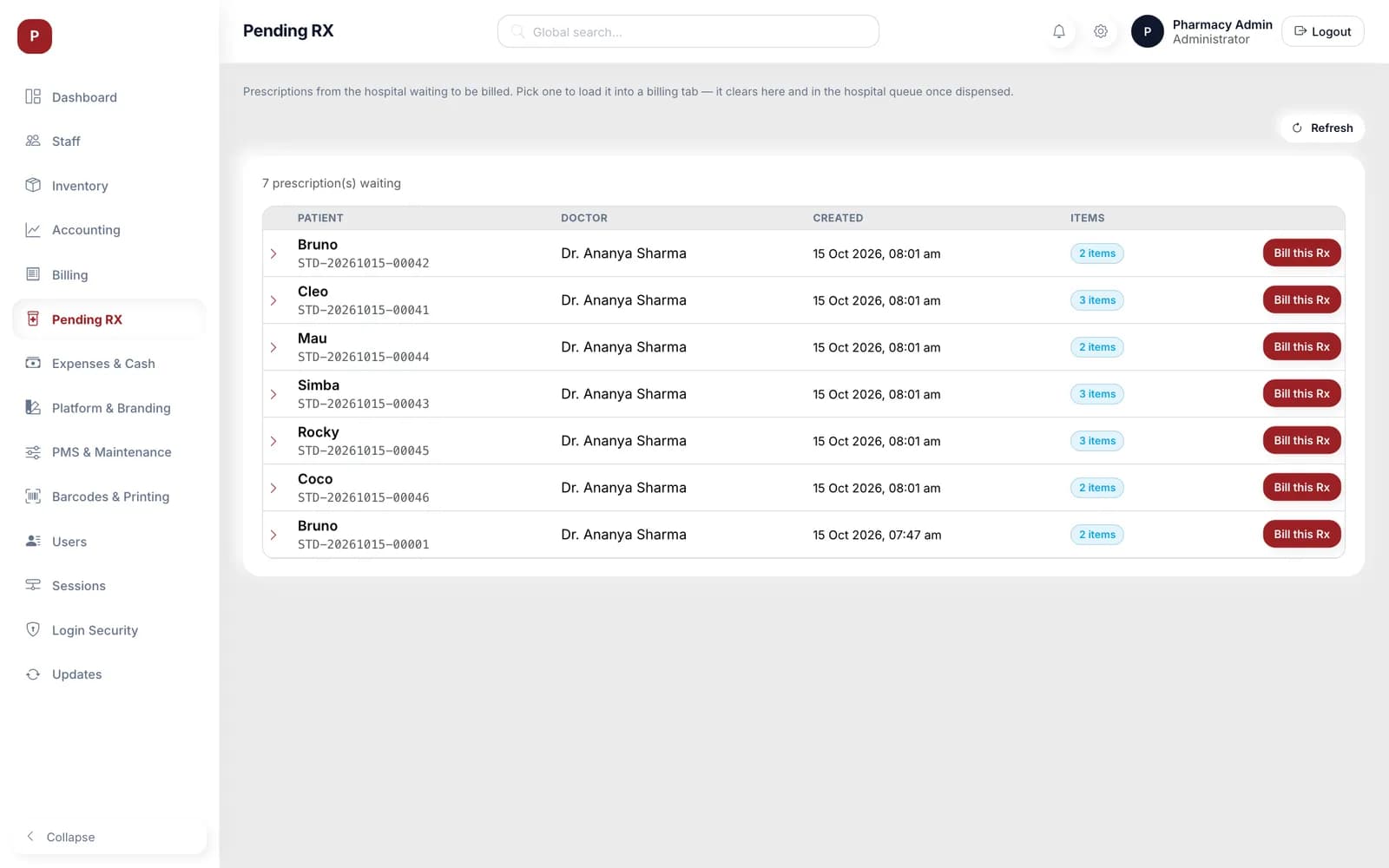Click the Inventory box icon
Screen dimensions: 1389x868
[x=33, y=185]
